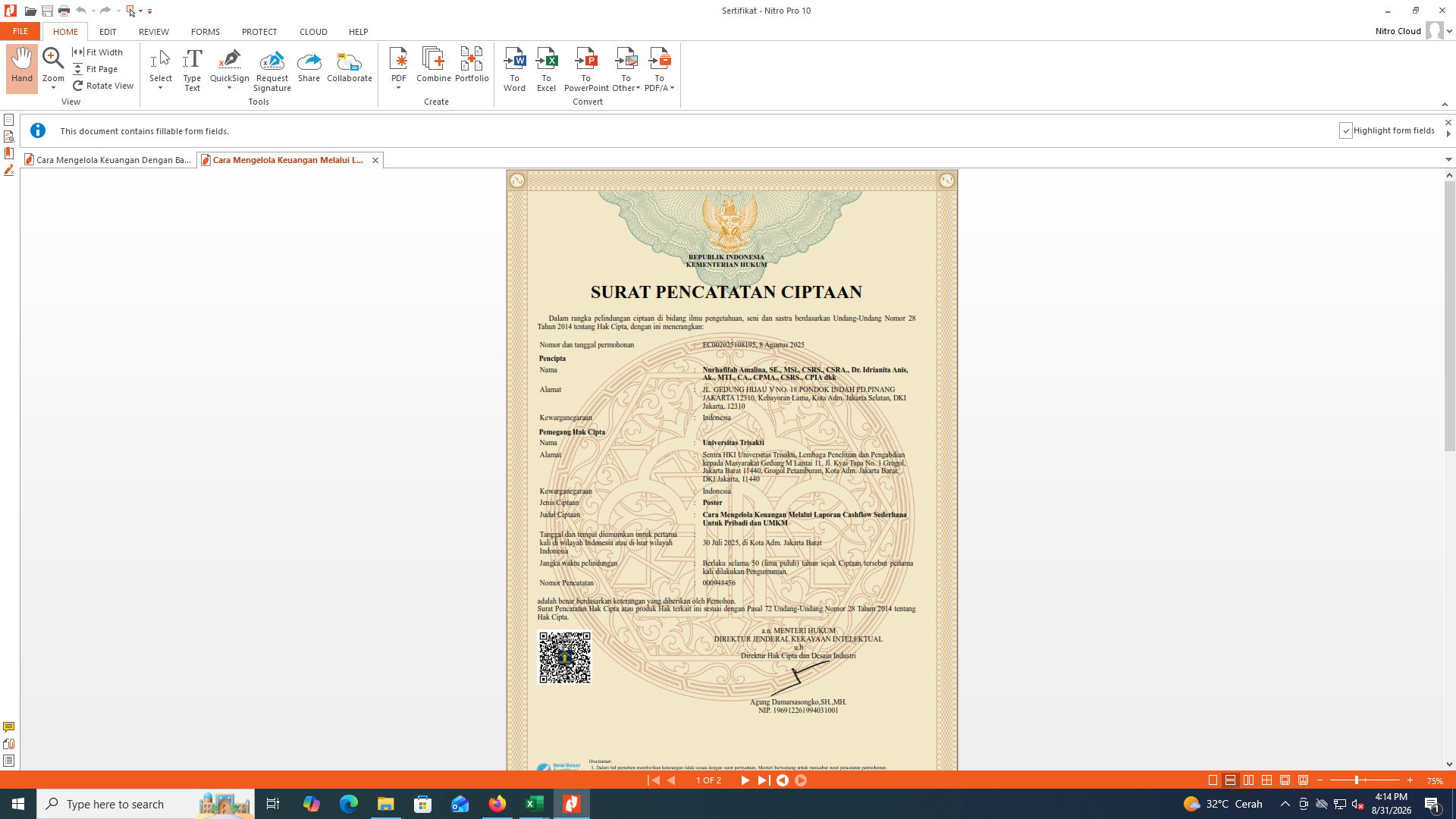Click Rotate View button
This screenshot has height=819, width=1456.
coord(103,86)
